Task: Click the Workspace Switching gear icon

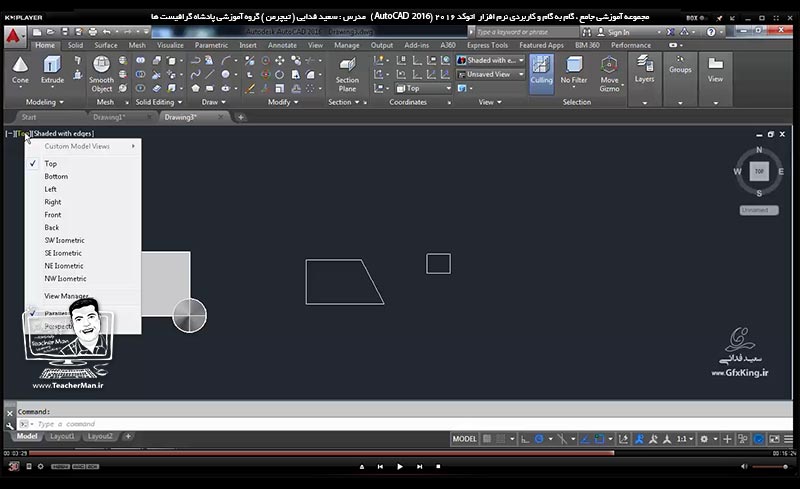Action: coord(704,439)
